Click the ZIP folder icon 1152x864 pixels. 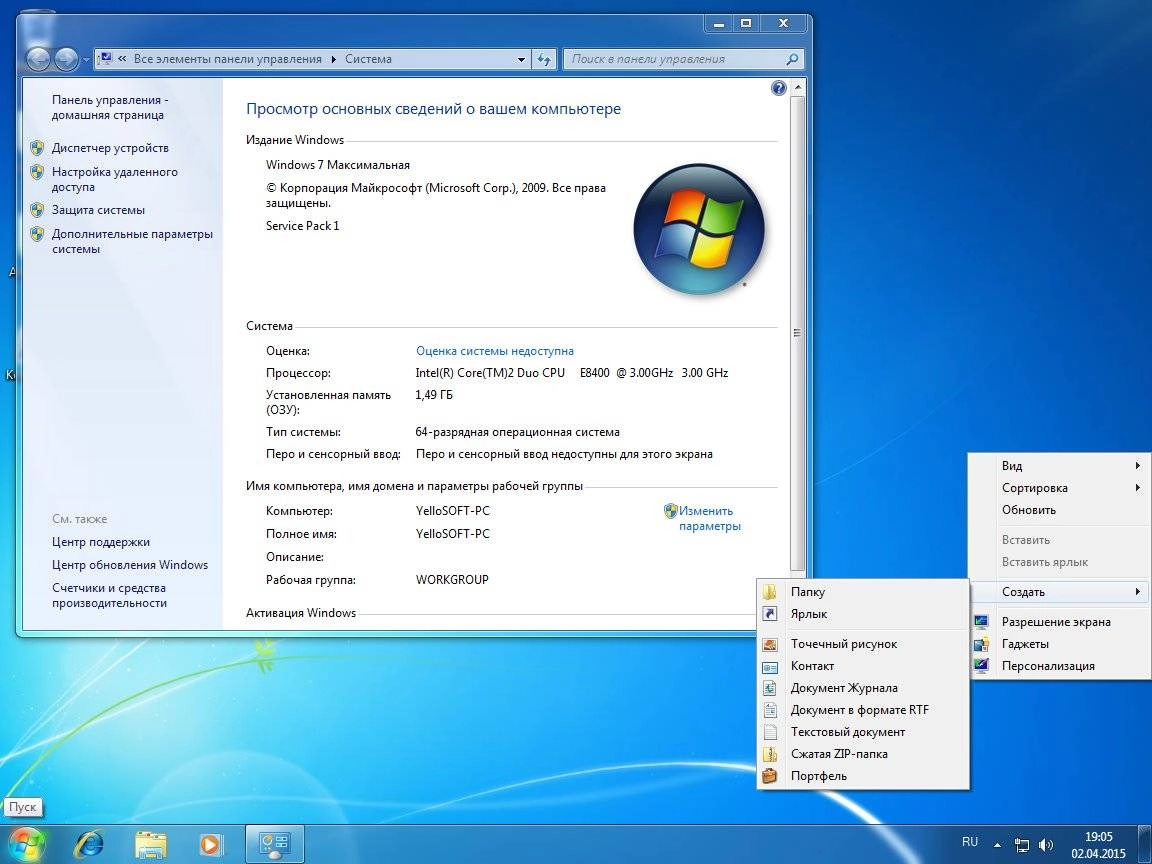tap(769, 755)
